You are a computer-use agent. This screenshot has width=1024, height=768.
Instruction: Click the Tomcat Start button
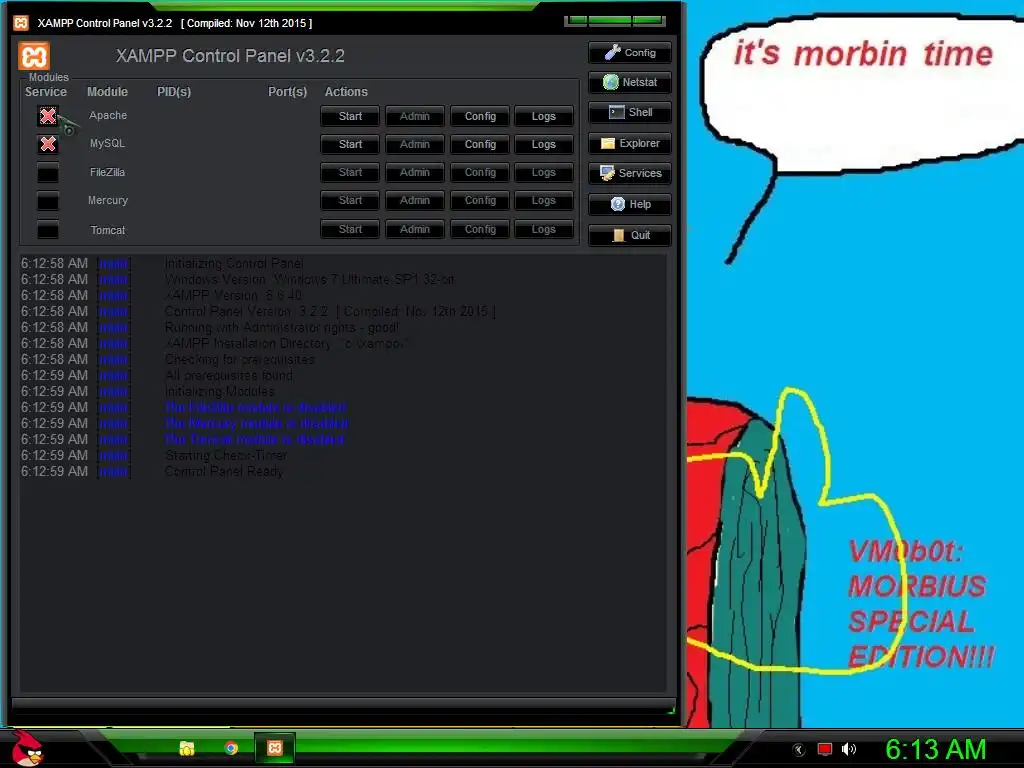click(x=350, y=229)
